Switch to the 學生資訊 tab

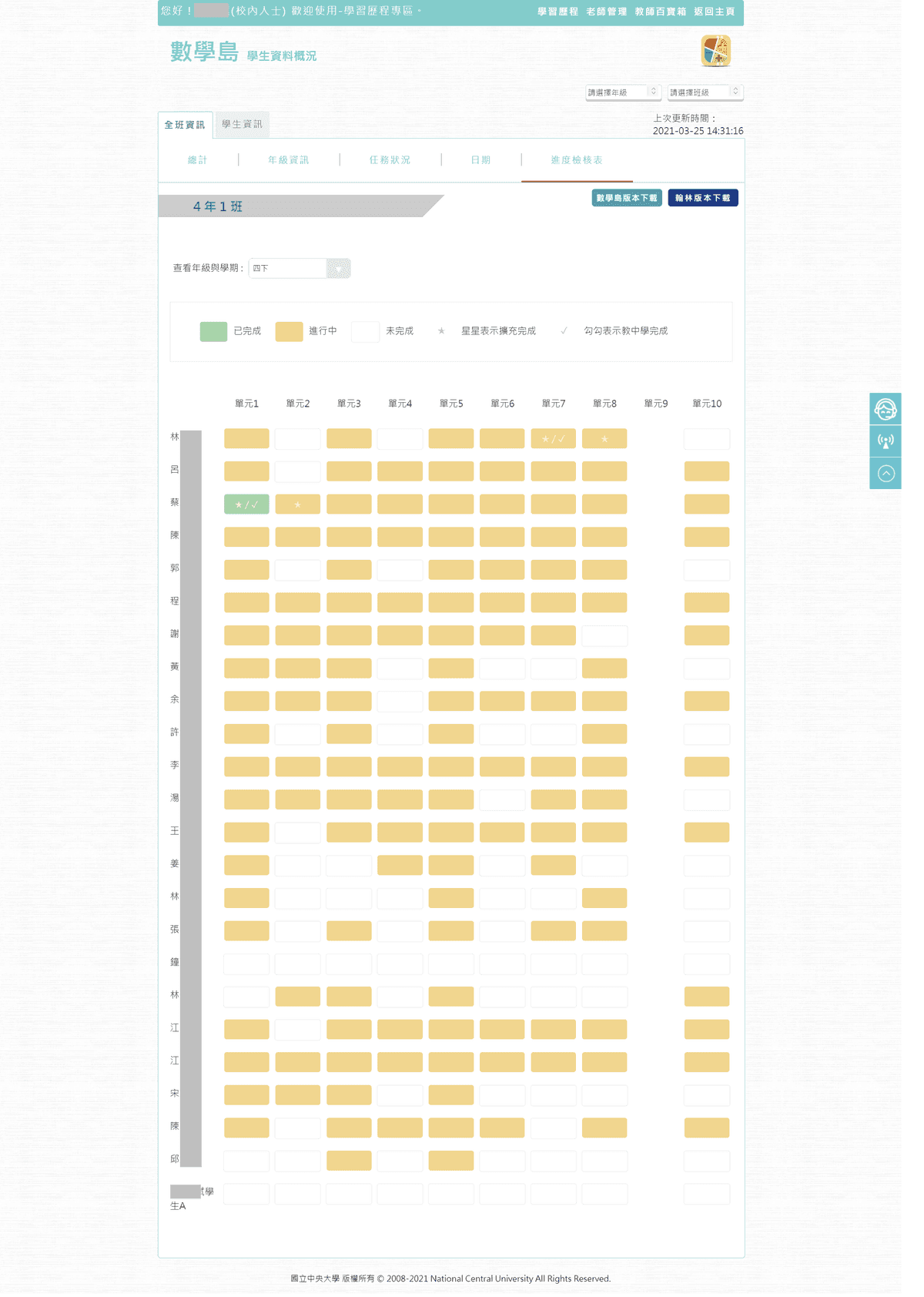tap(242, 124)
